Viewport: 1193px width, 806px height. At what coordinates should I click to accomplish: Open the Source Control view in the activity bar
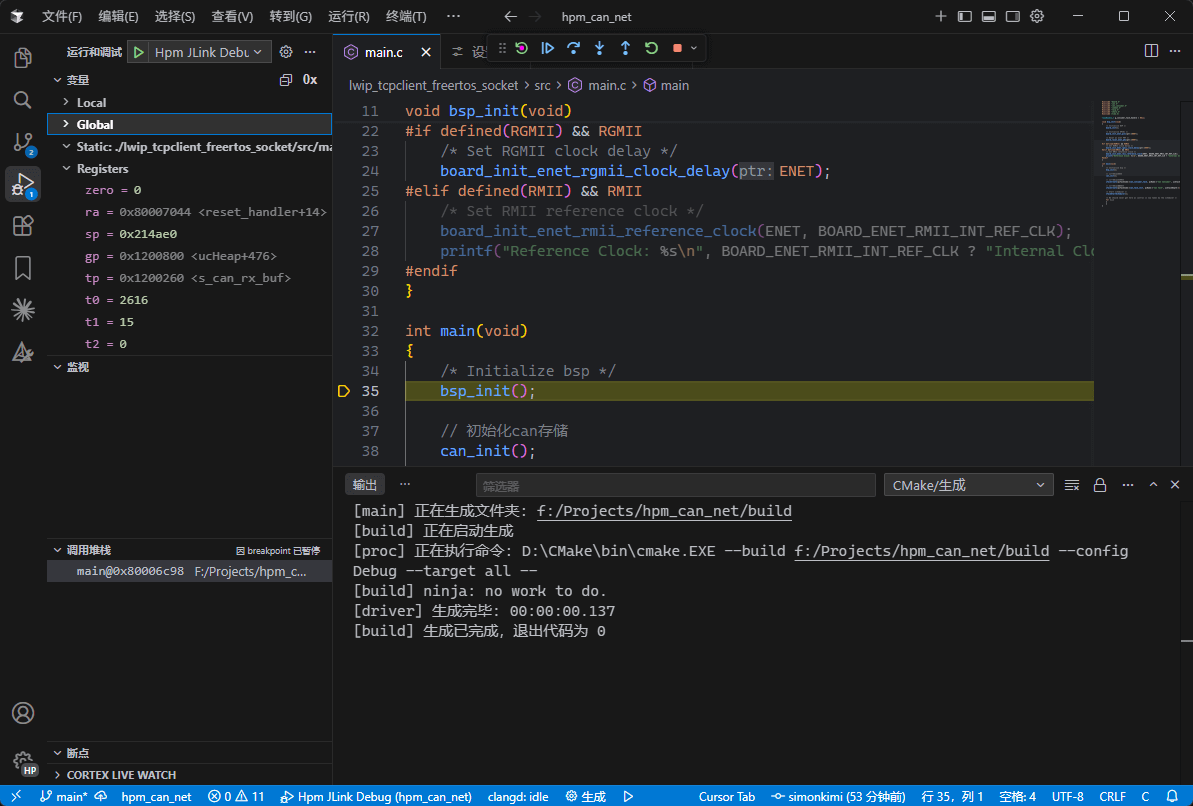pos(23,142)
